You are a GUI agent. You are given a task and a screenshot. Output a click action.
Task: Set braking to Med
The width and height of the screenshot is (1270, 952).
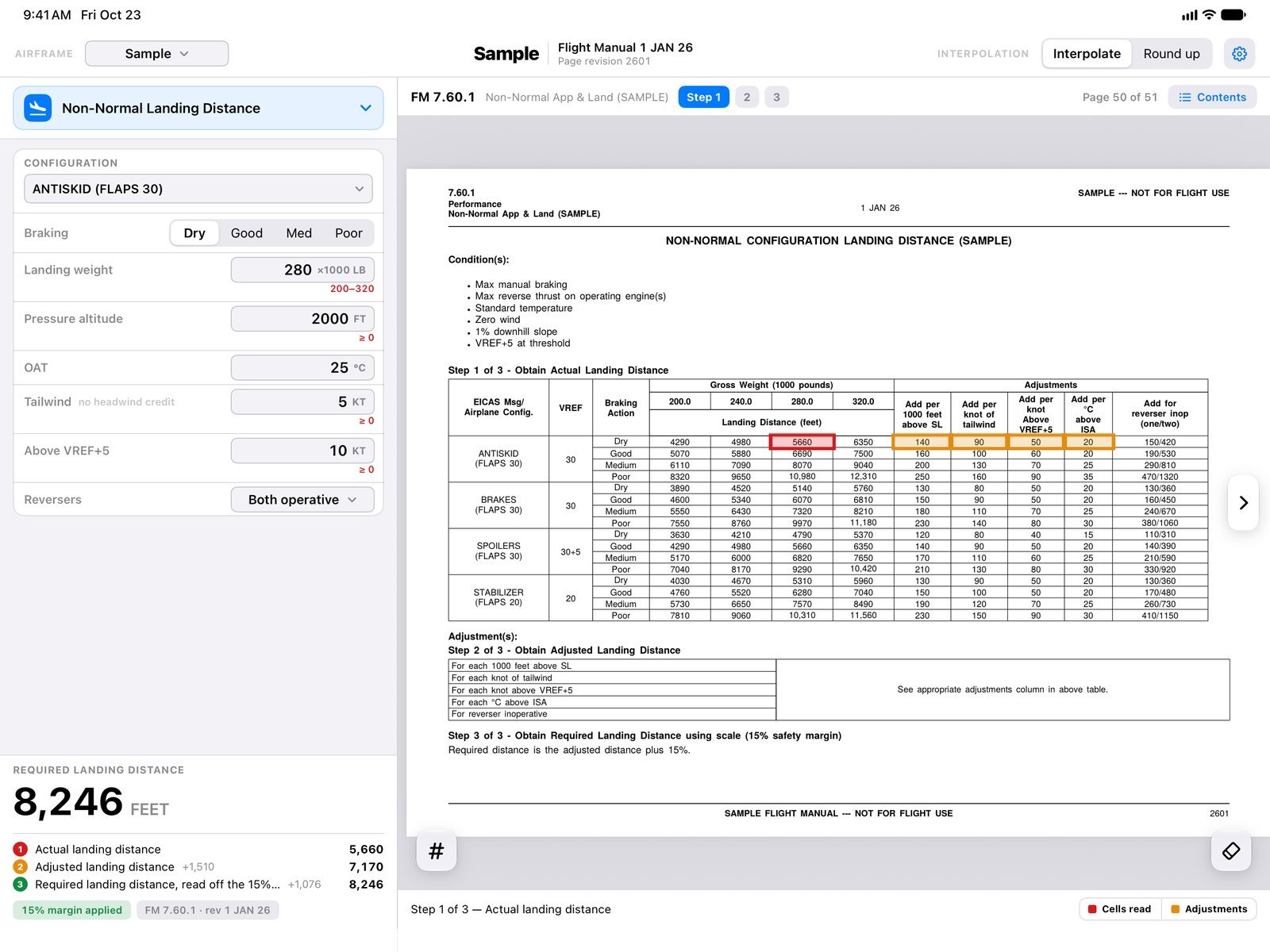click(x=298, y=232)
